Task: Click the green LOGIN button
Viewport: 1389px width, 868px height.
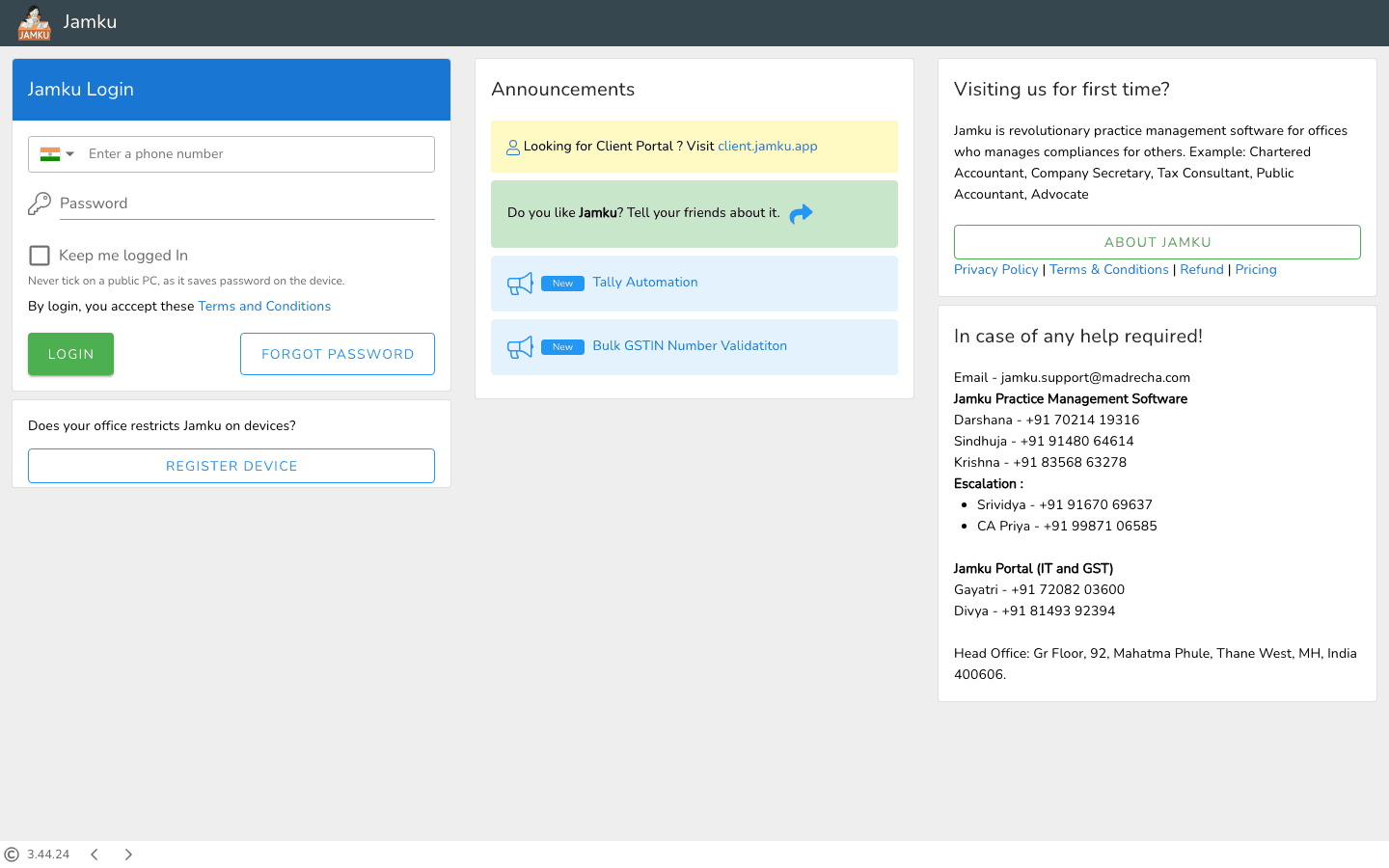Action: pyautogui.click(x=70, y=354)
